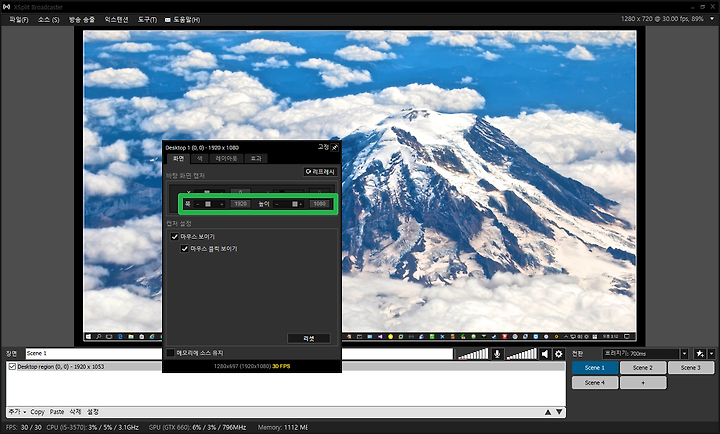Screen dimensions: 720x434
Task: Click the Paste source button
Action: point(57,412)
